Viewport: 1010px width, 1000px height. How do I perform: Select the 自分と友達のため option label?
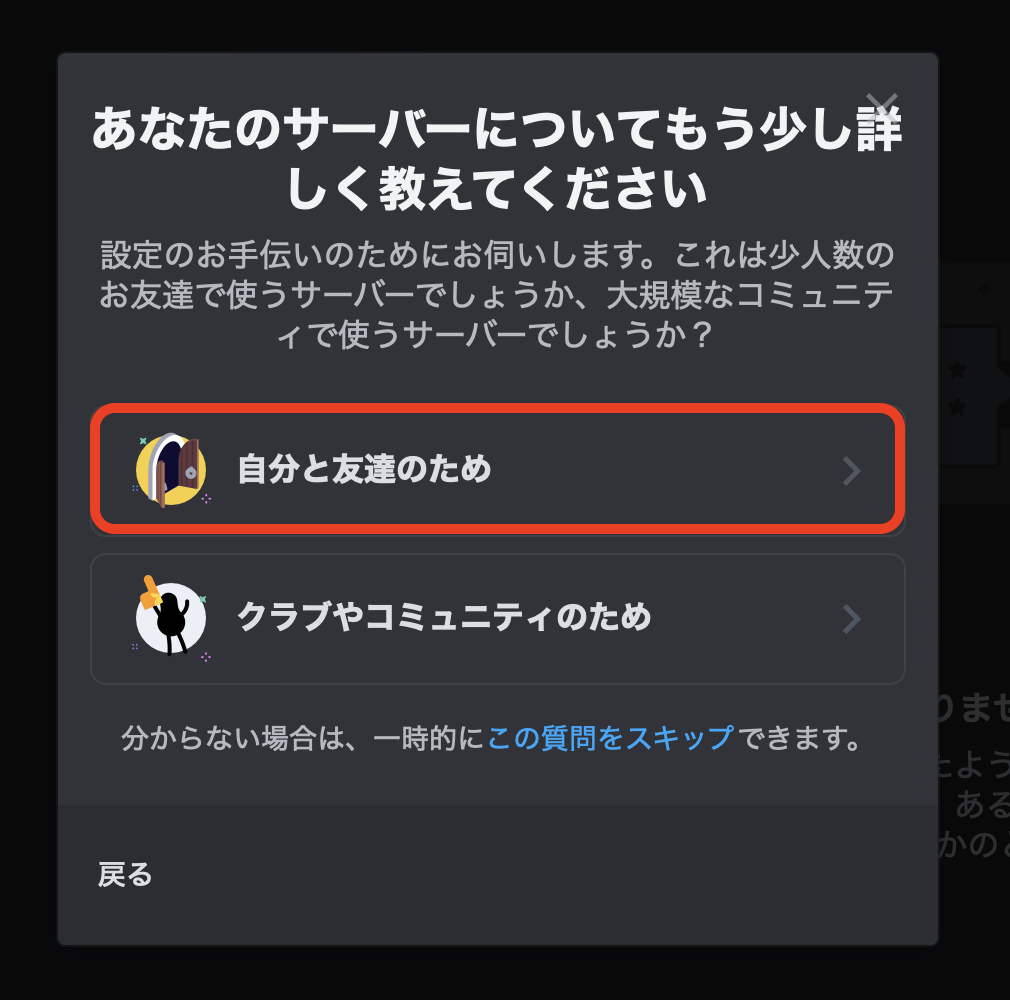(x=365, y=469)
